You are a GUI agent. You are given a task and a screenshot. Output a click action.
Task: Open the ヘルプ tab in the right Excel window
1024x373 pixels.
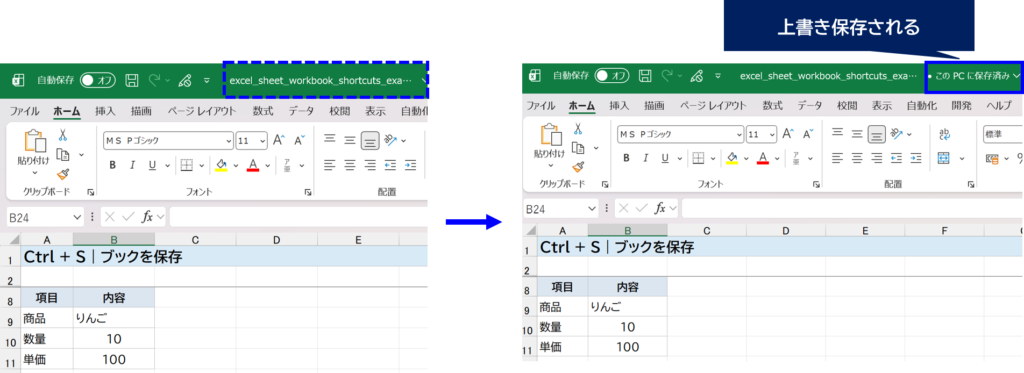(x=999, y=105)
